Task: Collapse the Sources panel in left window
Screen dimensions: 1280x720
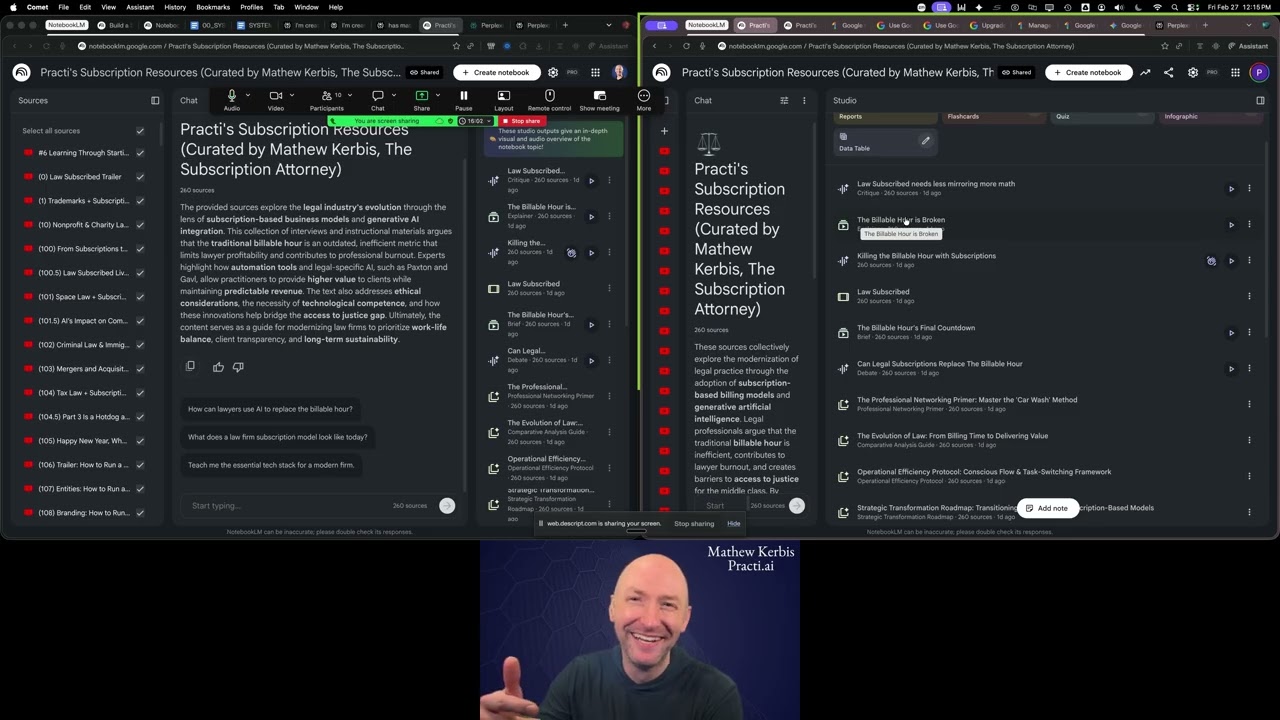Action: (x=155, y=100)
